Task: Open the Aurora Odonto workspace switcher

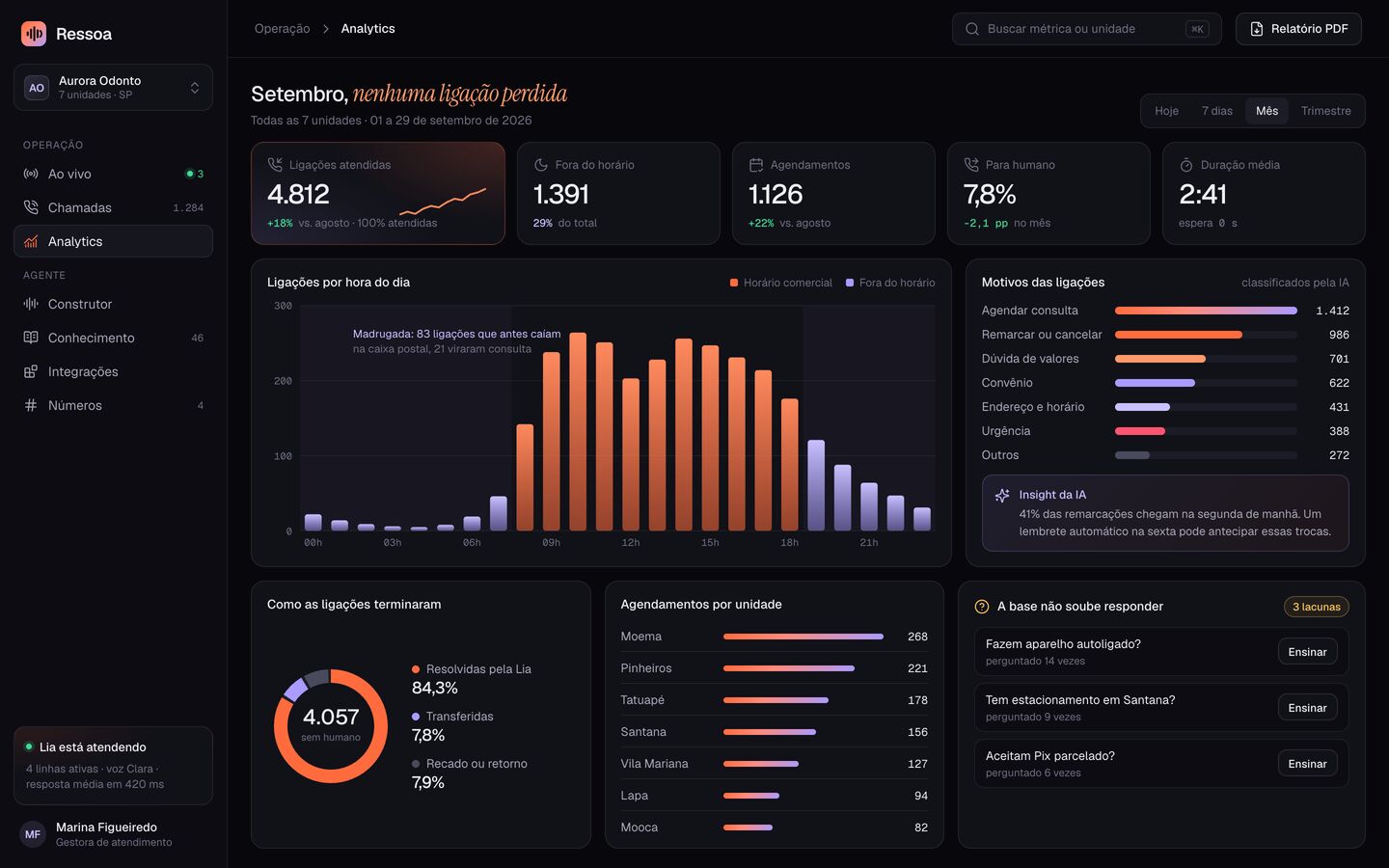Action: coord(113,87)
